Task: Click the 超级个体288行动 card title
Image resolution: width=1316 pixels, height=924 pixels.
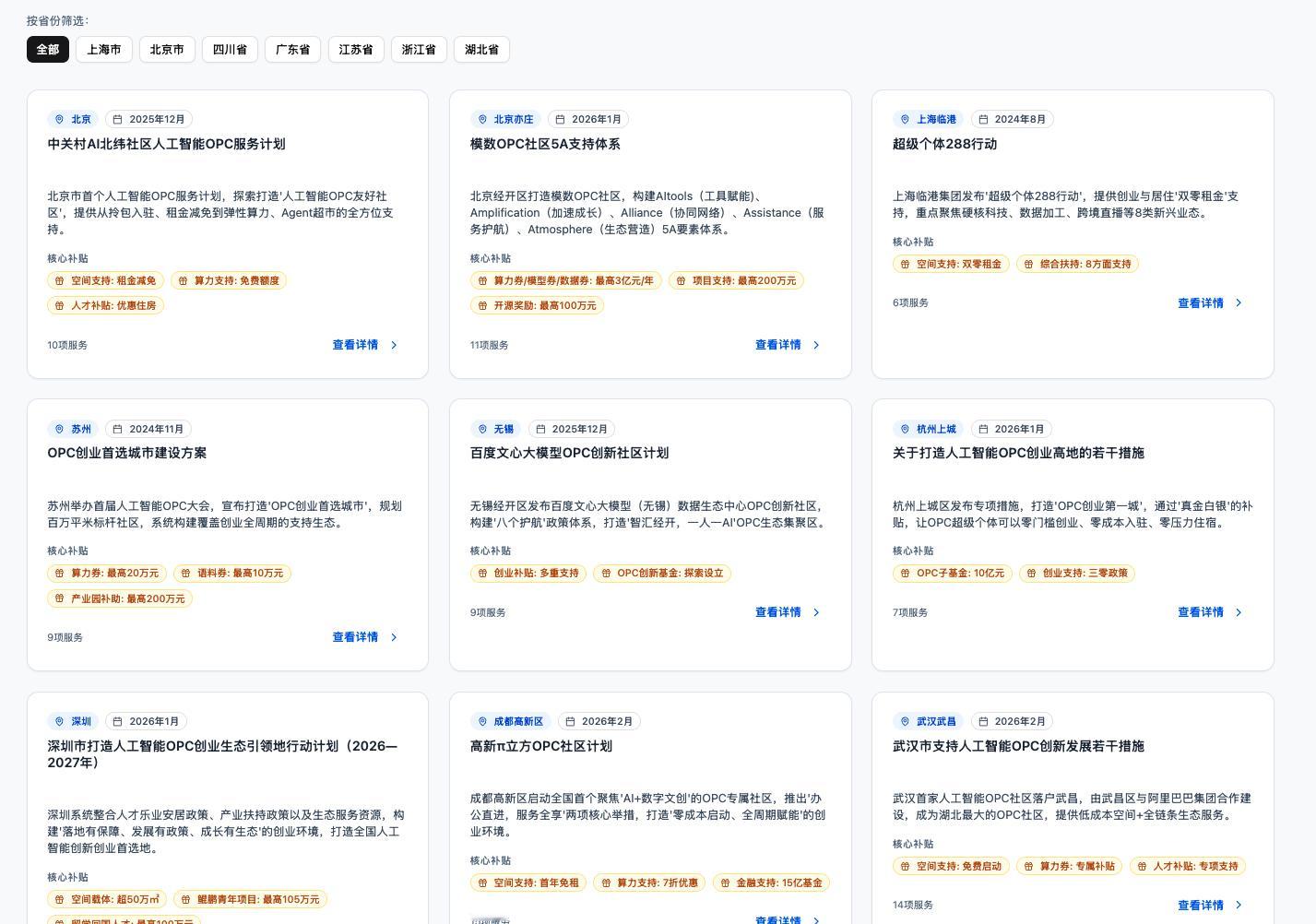Action: point(944,144)
